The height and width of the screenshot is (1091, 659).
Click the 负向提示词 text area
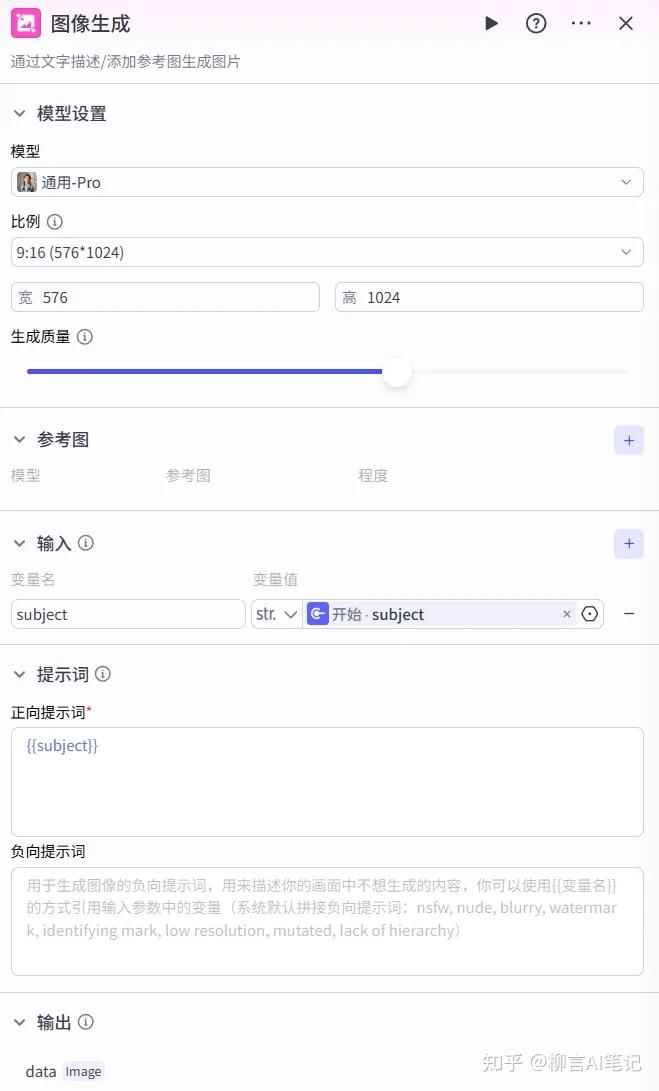click(x=327, y=921)
